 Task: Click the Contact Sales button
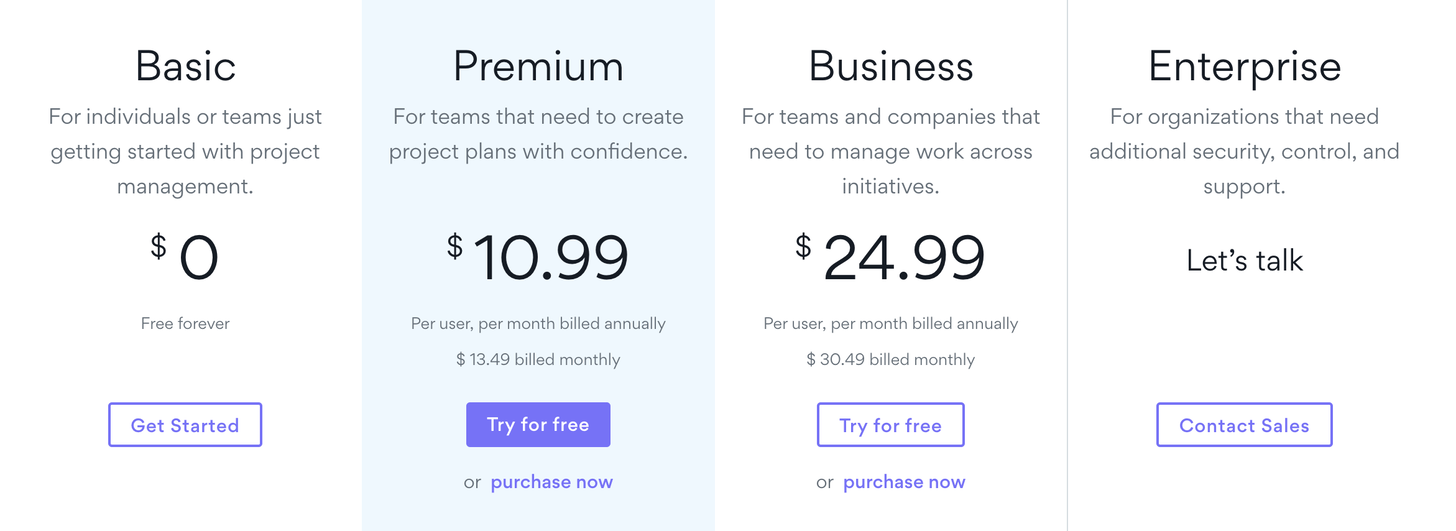[x=1244, y=425]
